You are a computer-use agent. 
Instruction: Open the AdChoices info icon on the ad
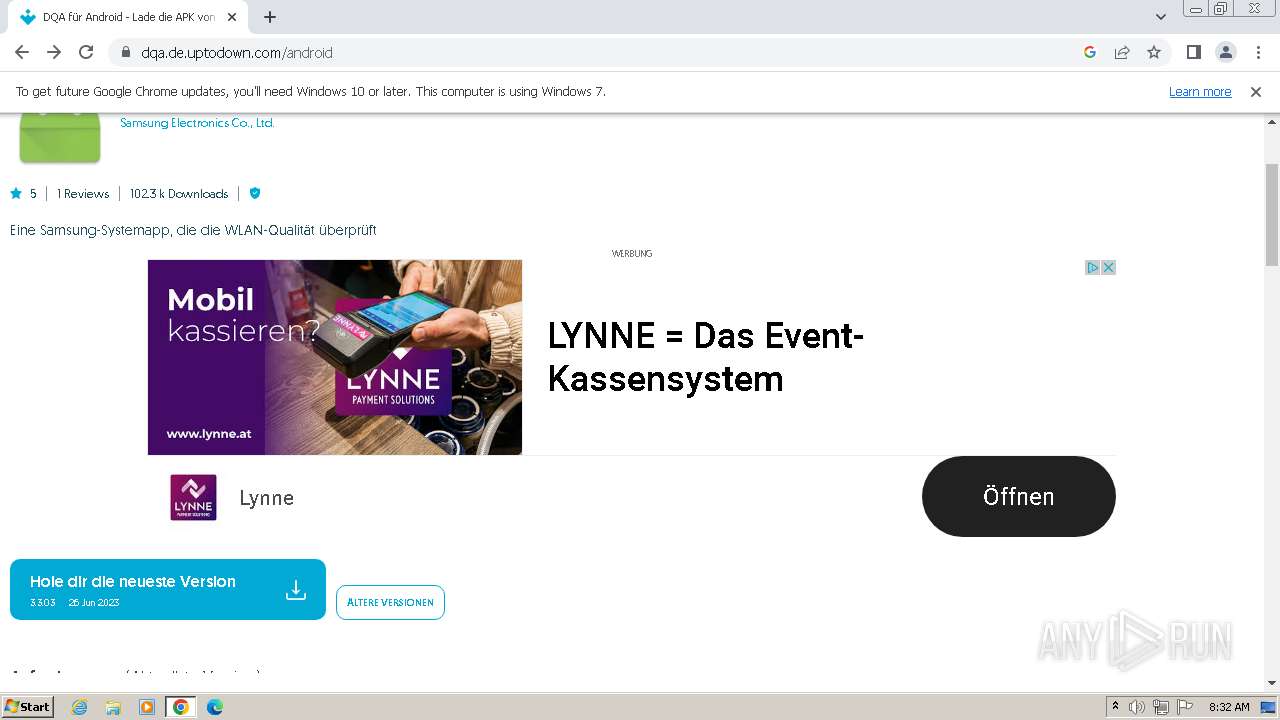click(1093, 267)
